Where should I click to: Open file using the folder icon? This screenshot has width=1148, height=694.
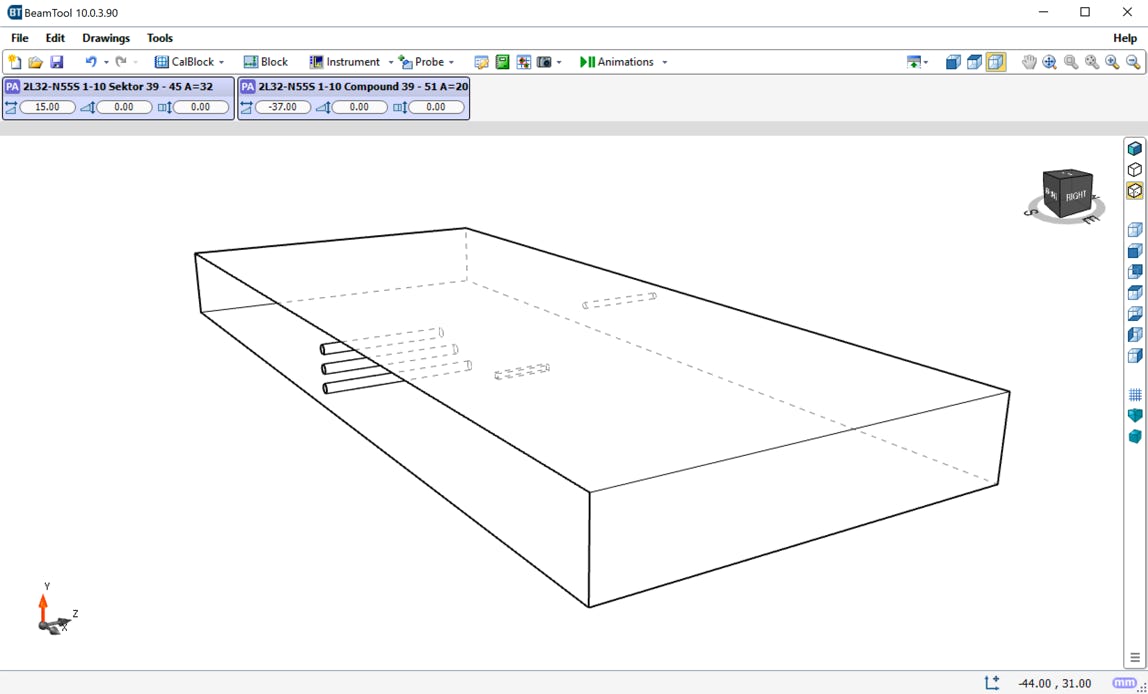(36, 62)
